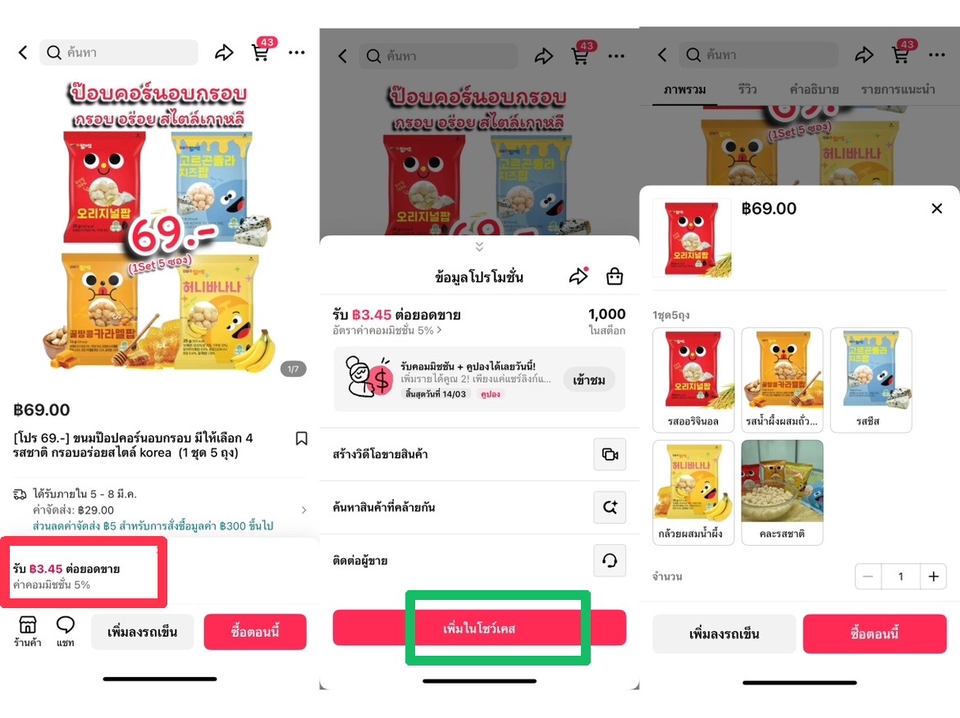Tap the เพิ่มในโชว์เคส button
This screenshot has width=960, height=718.
[479, 628]
